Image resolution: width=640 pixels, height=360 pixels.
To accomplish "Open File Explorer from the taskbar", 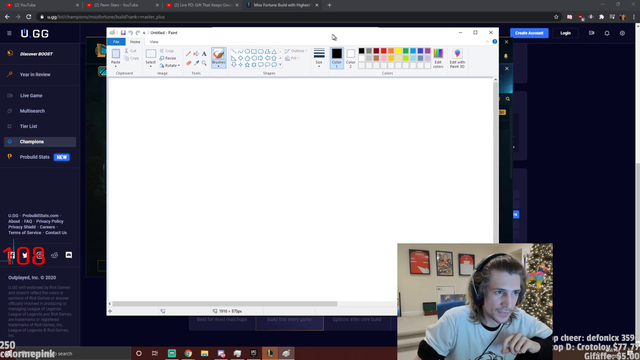I will (204, 353).
